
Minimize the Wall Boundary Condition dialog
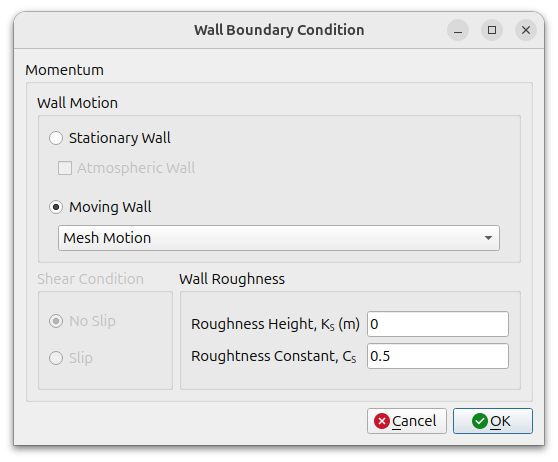click(458, 30)
